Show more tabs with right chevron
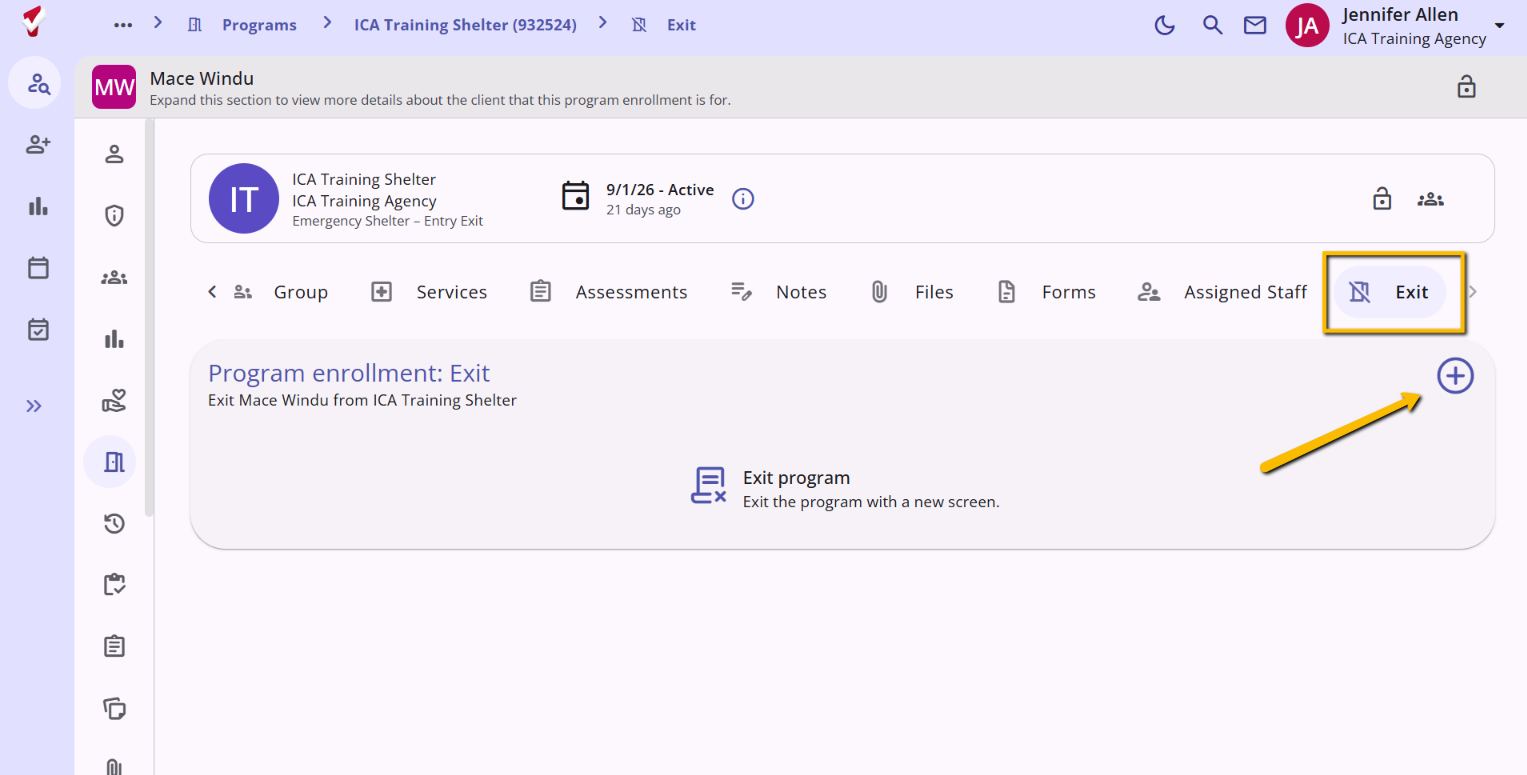The image size is (1527, 775). (x=1472, y=292)
